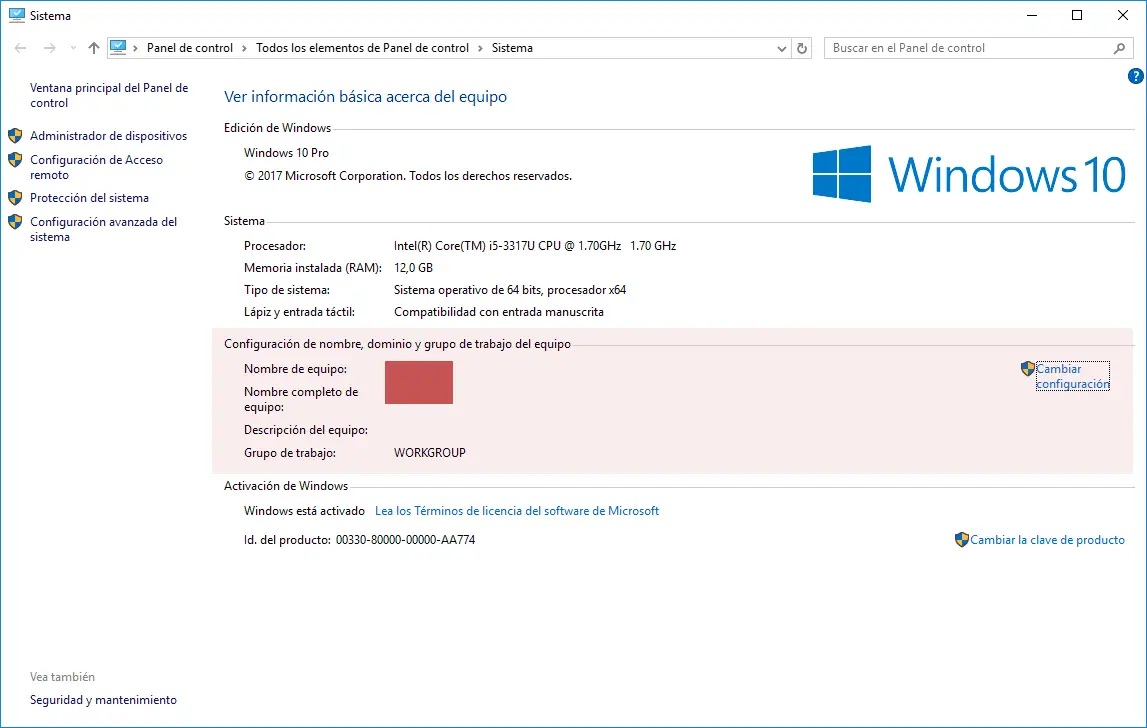The image size is (1147, 728).
Task: Click the computer icon in address bar
Action: click(118, 48)
